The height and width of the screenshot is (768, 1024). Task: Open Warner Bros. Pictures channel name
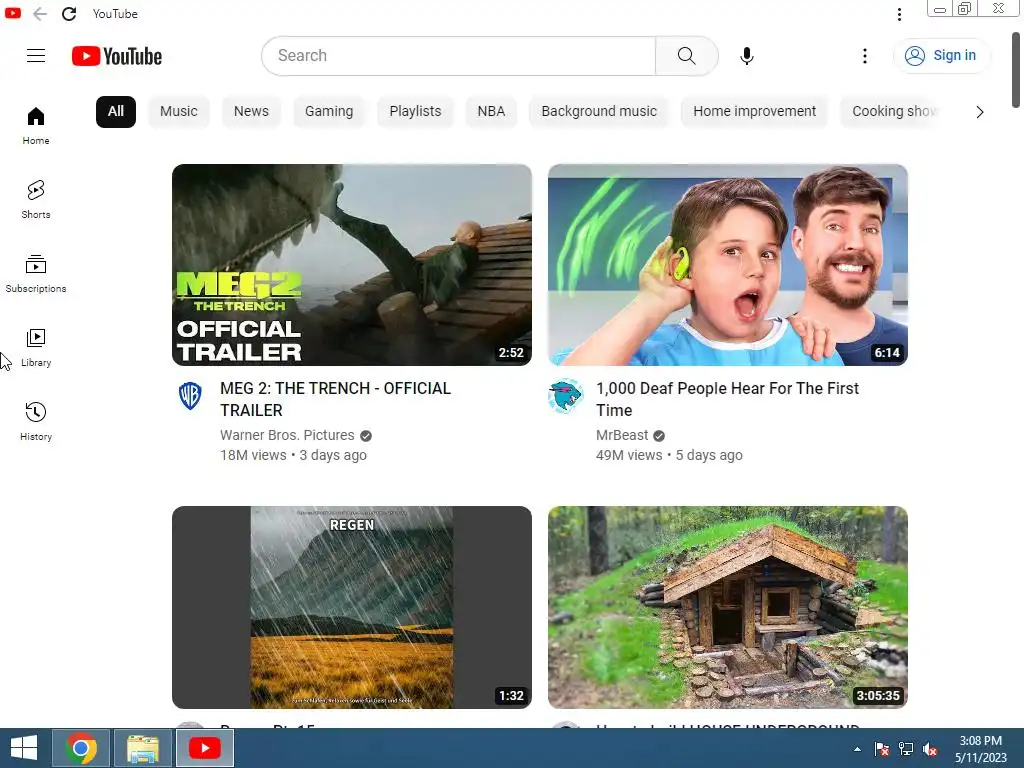point(287,435)
